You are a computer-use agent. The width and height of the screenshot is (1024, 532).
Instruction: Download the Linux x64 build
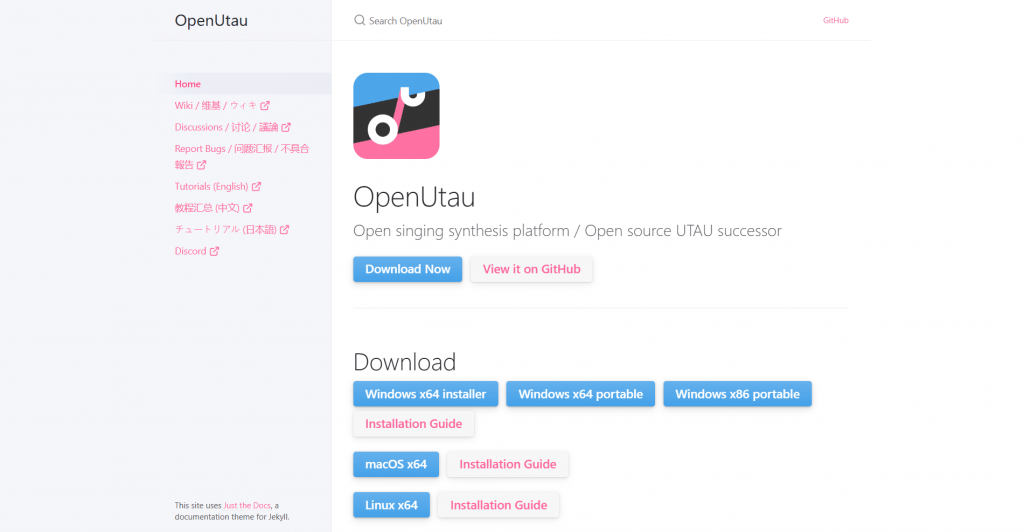[x=391, y=505]
